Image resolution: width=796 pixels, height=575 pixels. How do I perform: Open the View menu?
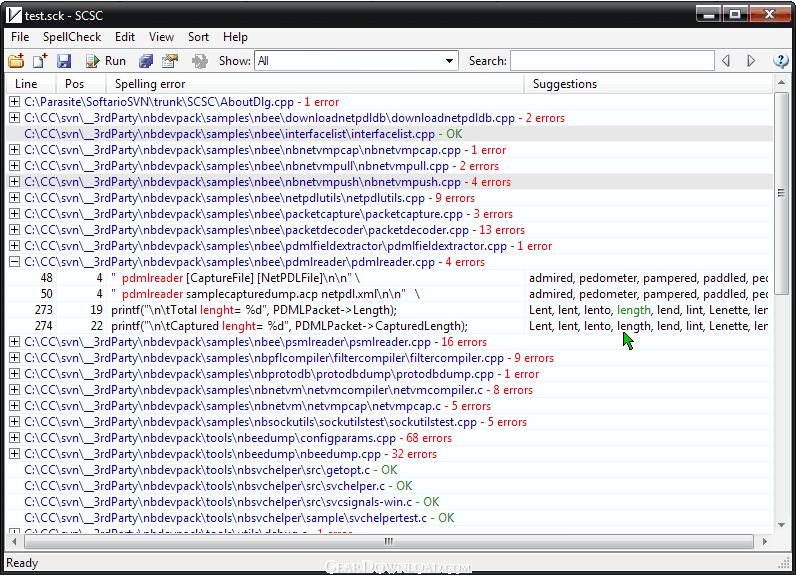161,37
